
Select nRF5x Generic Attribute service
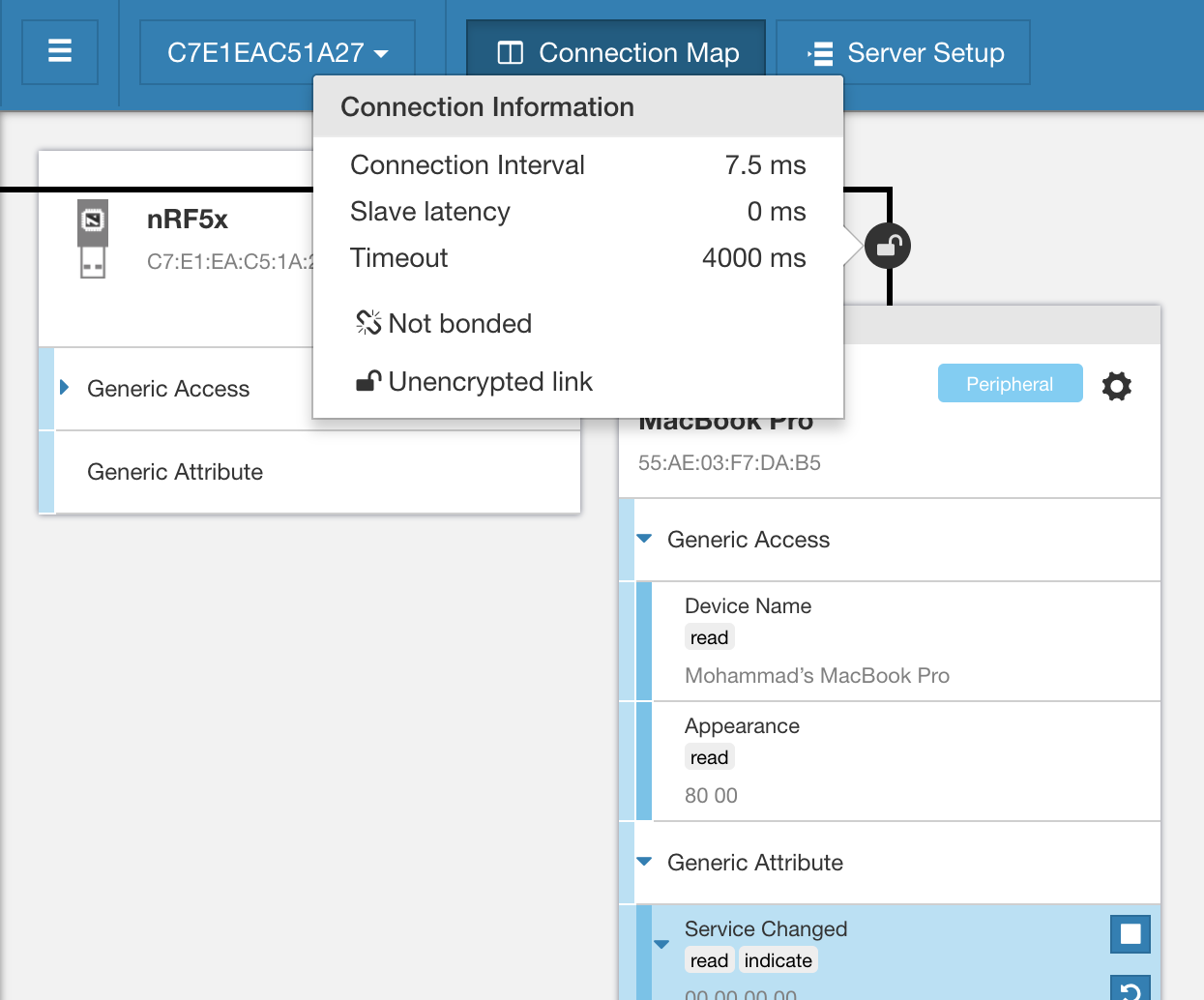[175, 472]
